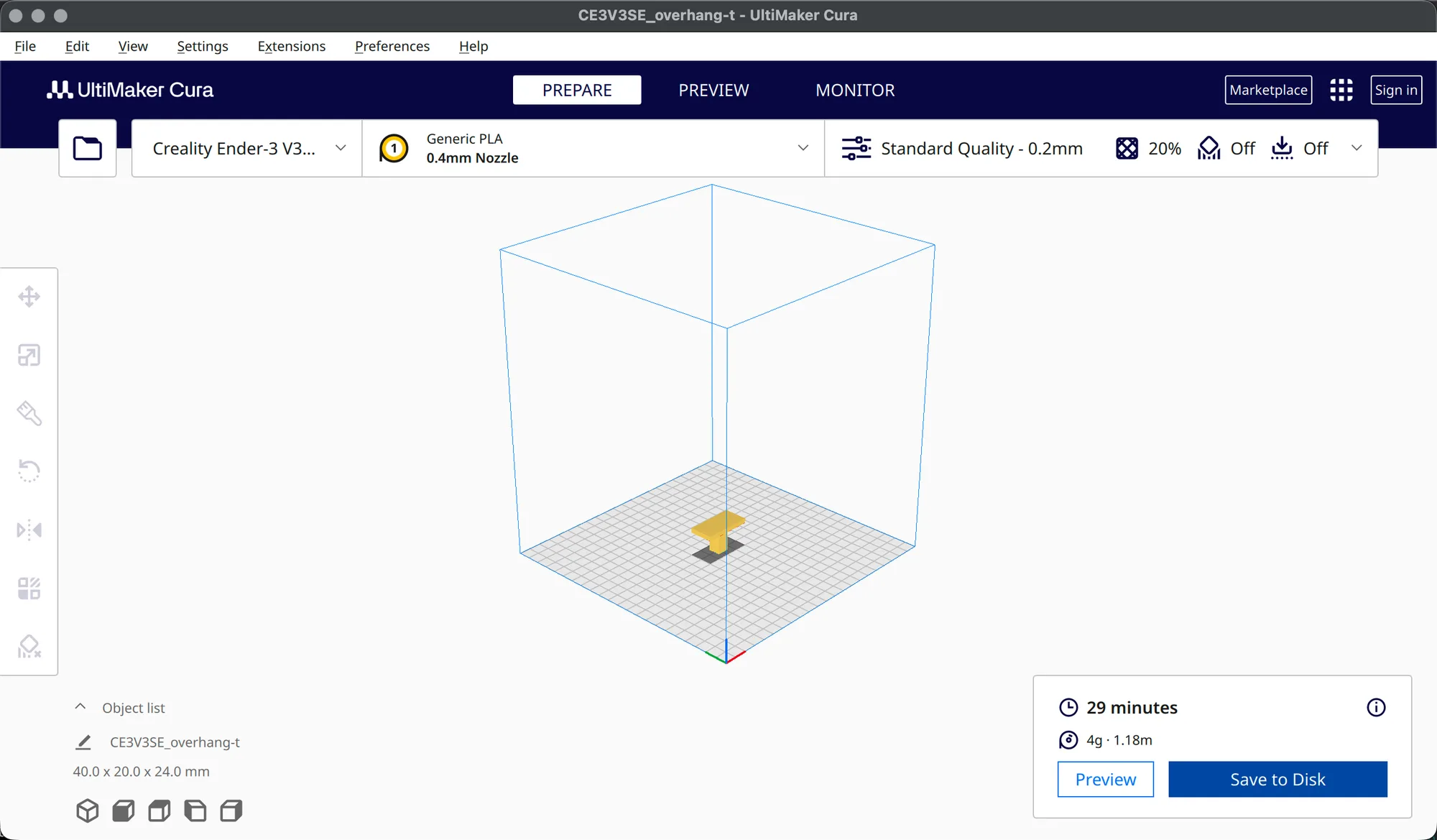
Task: Click the Preview button
Action: pos(1106,779)
